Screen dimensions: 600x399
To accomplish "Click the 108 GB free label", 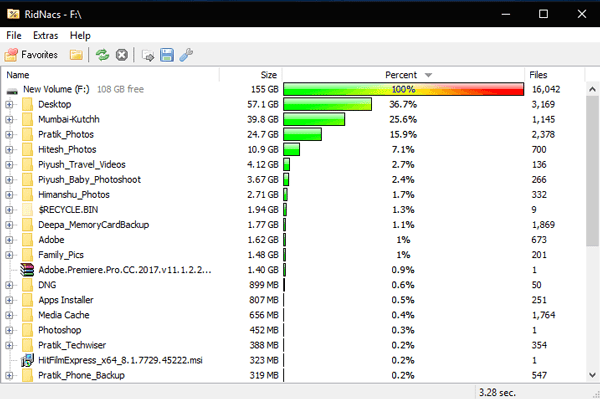I will point(120,89).
